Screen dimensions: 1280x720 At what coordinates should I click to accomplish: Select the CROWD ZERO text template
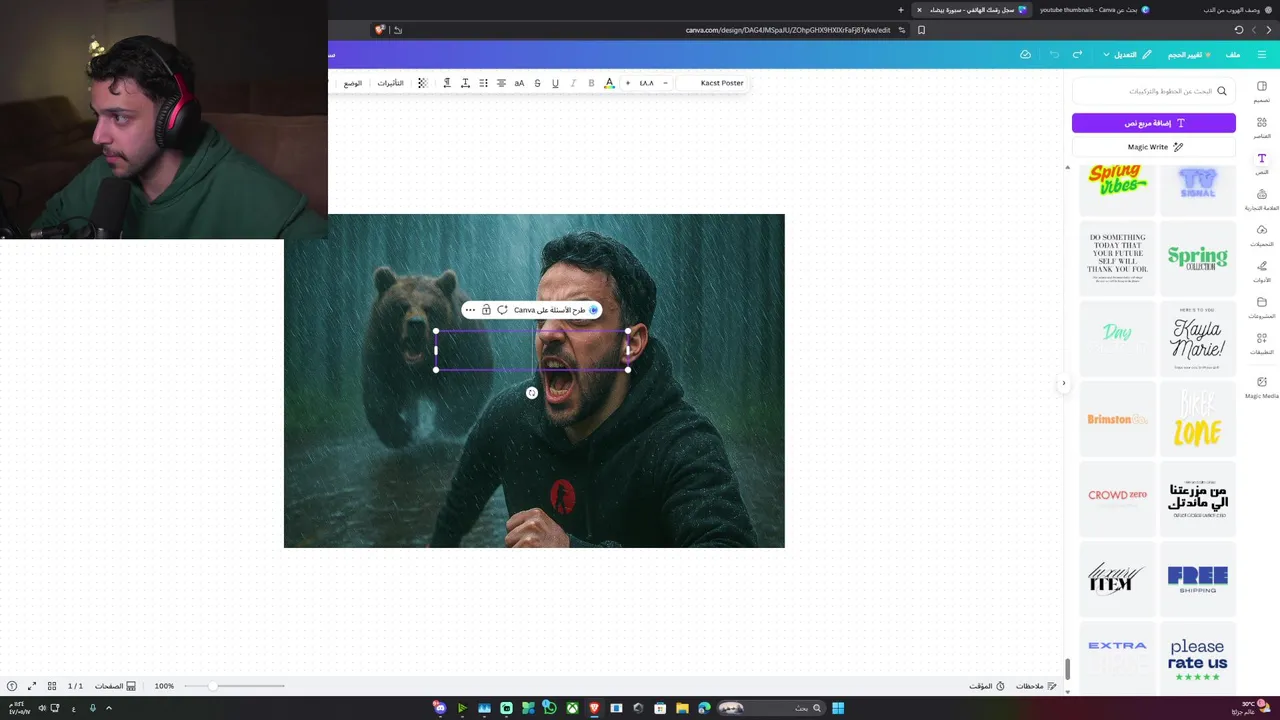(1117, 498)
